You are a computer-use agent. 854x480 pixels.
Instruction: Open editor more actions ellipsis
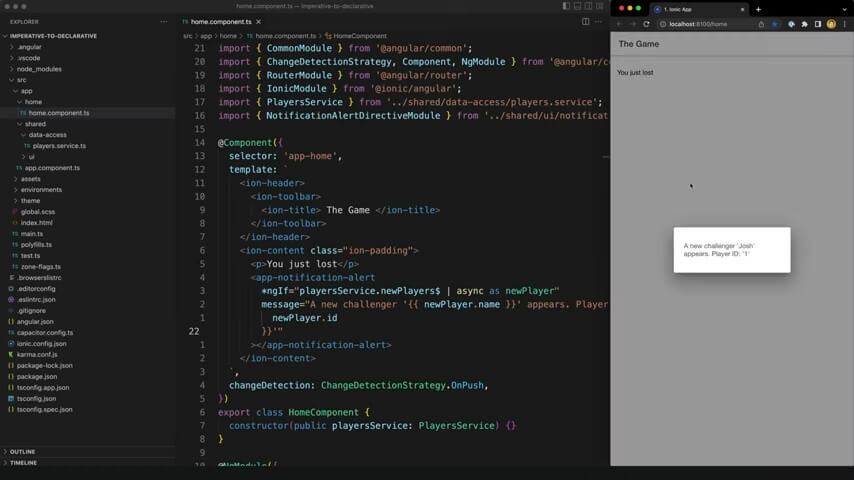(x=599, y=22)
